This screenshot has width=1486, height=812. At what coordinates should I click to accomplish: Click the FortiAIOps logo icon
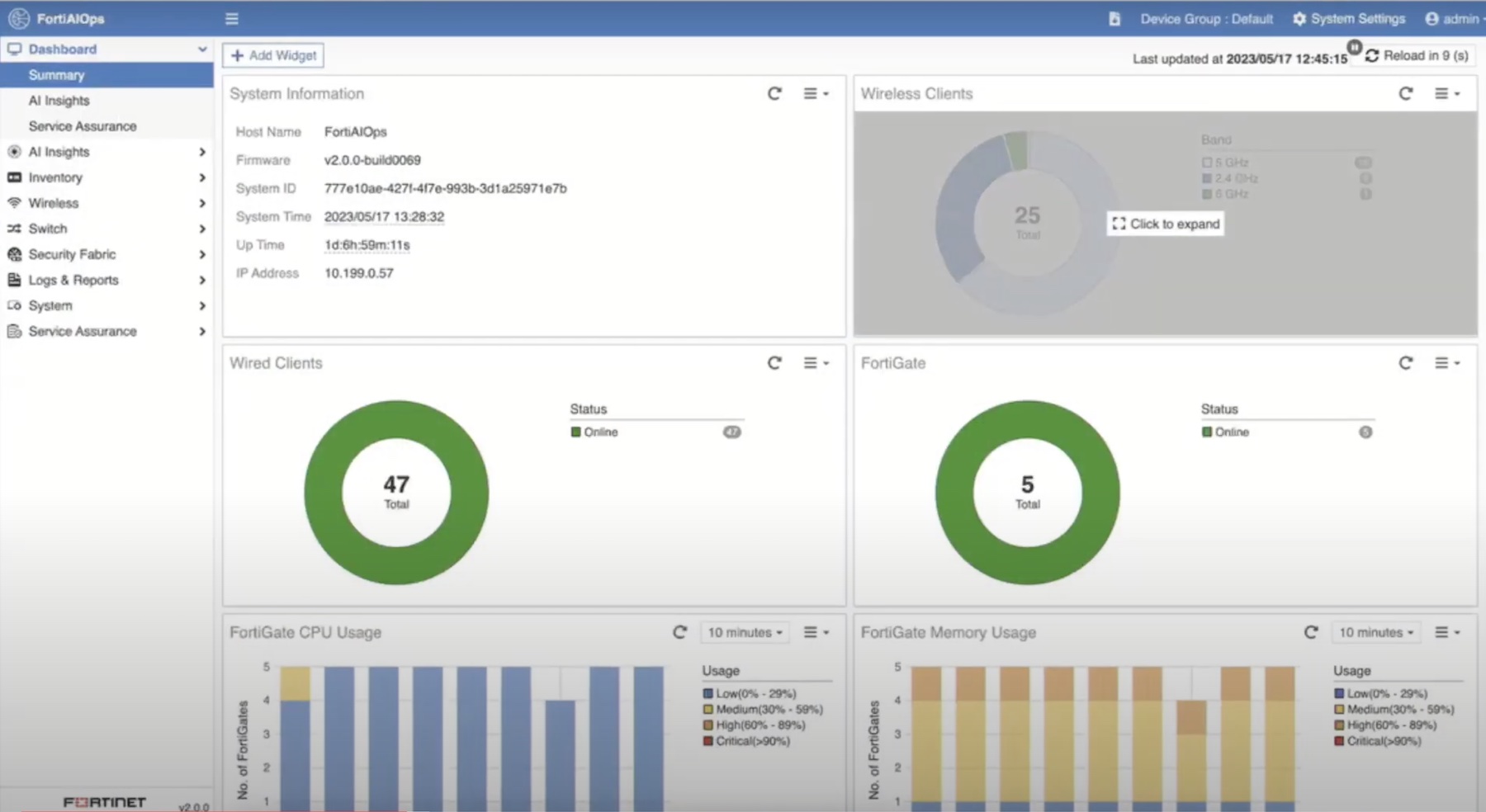19,18
